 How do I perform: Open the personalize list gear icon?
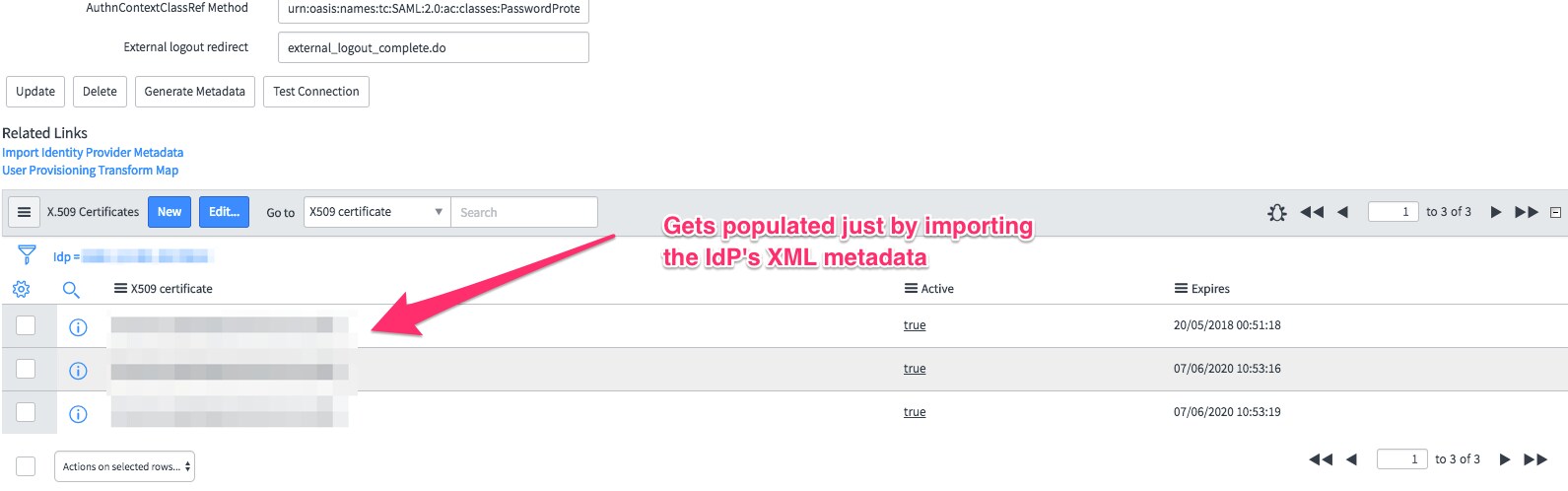tap(21, 289)
